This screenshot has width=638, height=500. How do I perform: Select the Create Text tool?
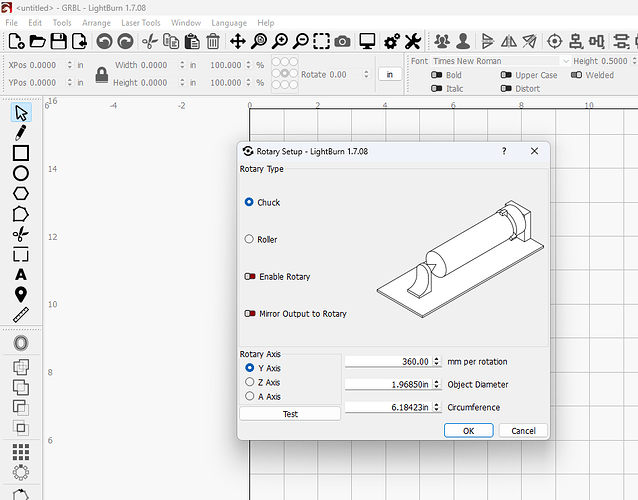(x=21, y=275)
